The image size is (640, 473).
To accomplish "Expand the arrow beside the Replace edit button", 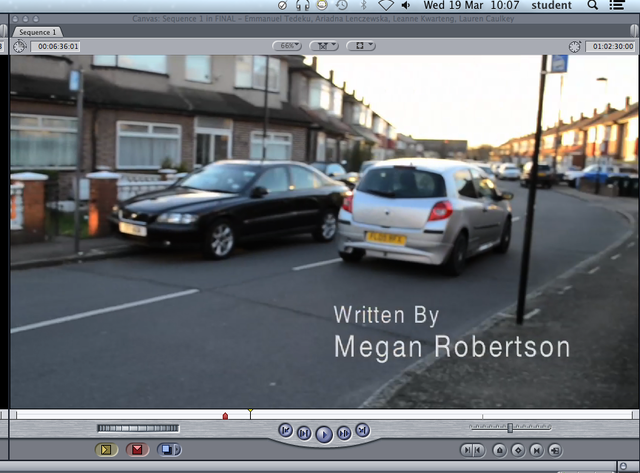I will pos(178,450).
